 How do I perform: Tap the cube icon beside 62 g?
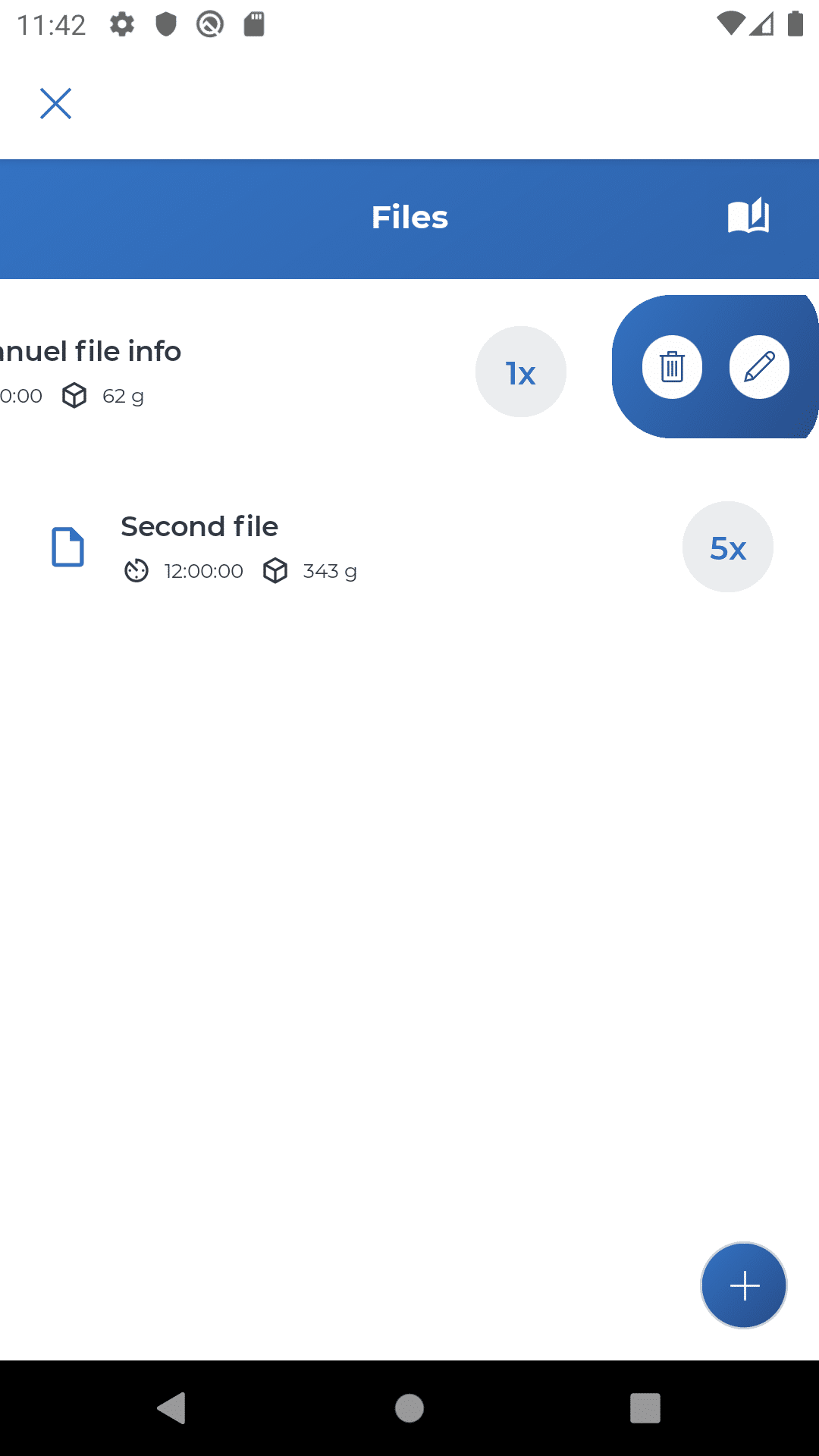(x=74, y=395)
